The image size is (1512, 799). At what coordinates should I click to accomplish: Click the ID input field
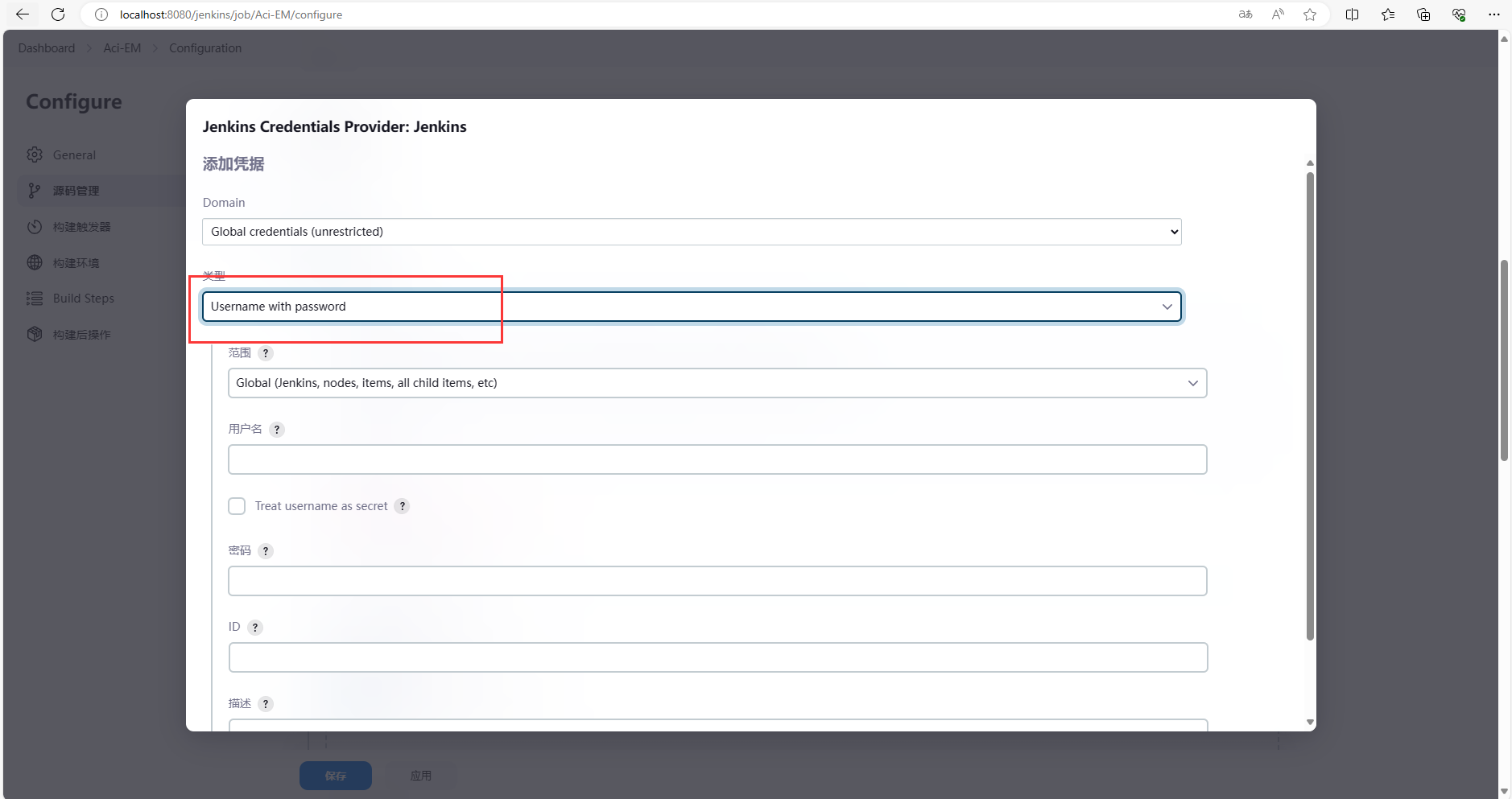pos(717,657)
